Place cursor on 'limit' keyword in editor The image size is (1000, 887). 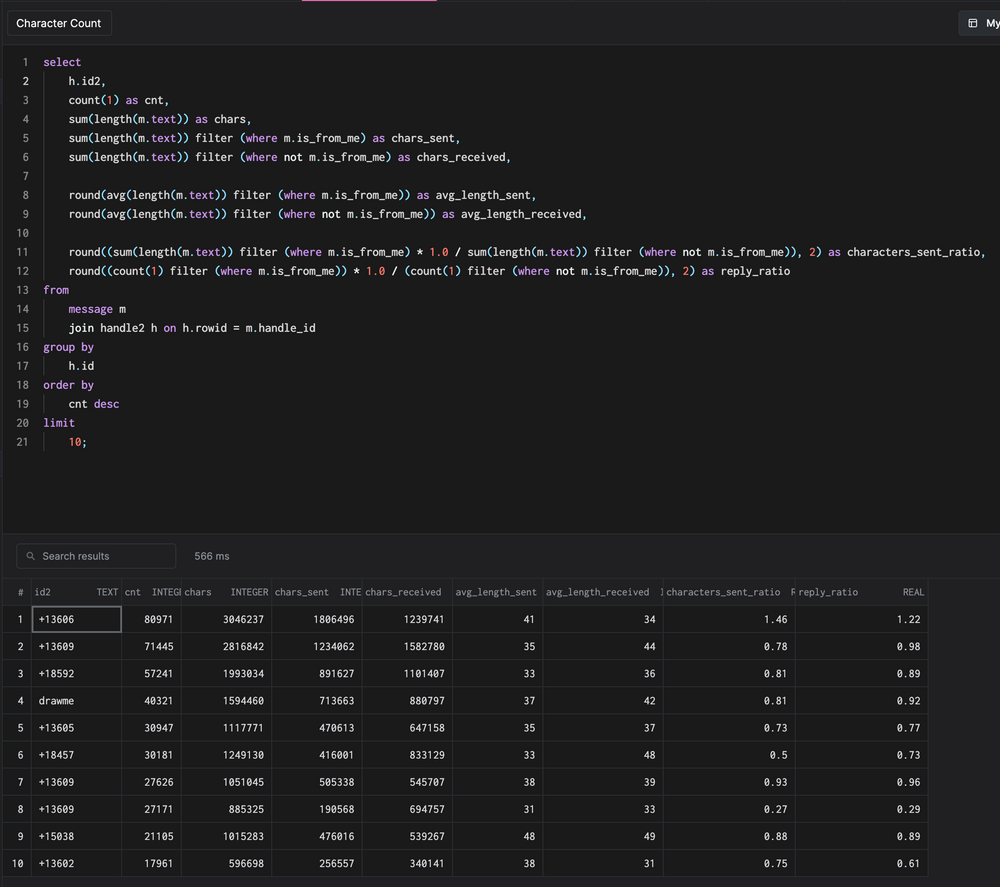[x=59, y=423]
